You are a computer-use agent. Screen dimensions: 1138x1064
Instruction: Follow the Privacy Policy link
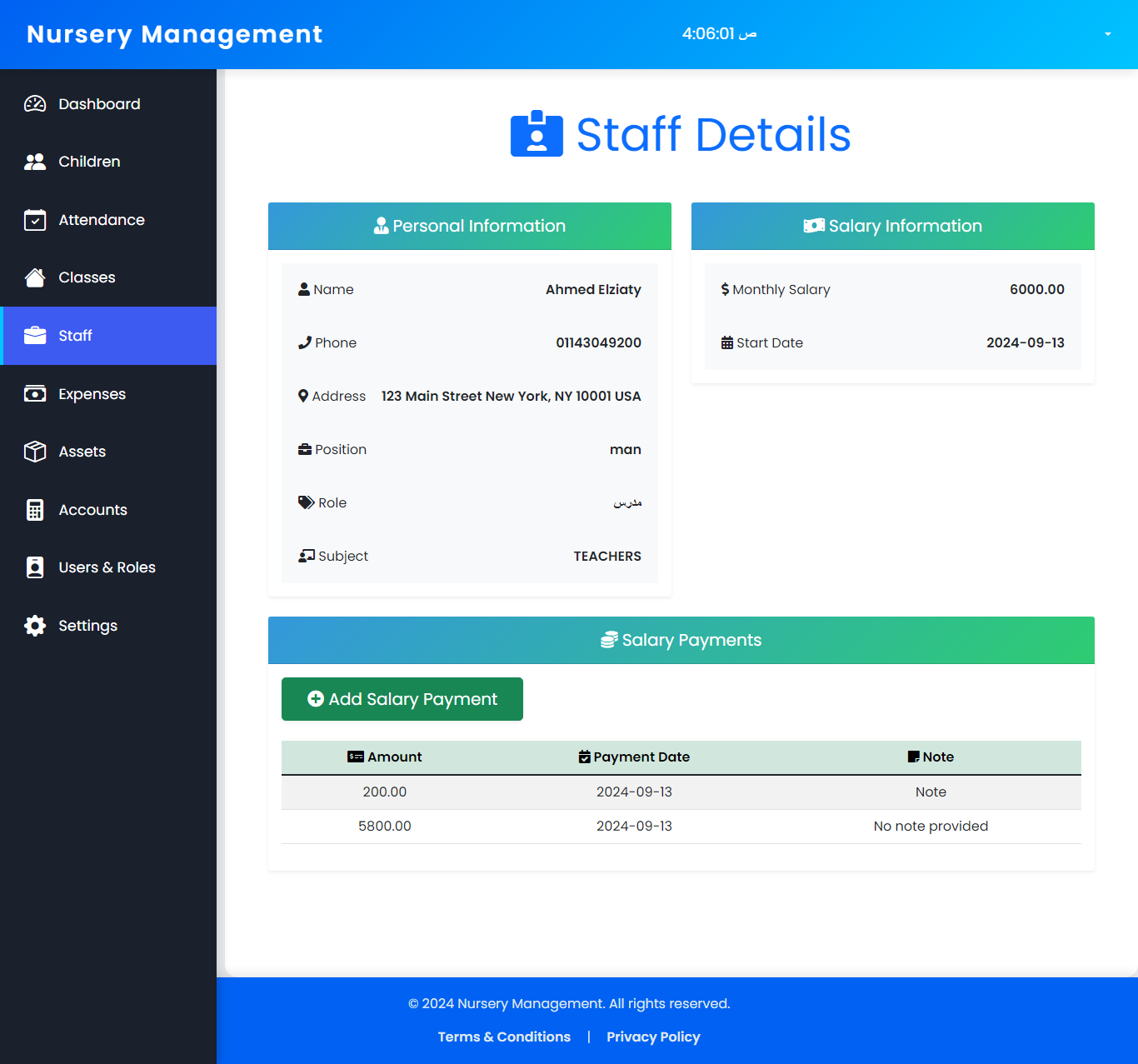[653, 1037]
